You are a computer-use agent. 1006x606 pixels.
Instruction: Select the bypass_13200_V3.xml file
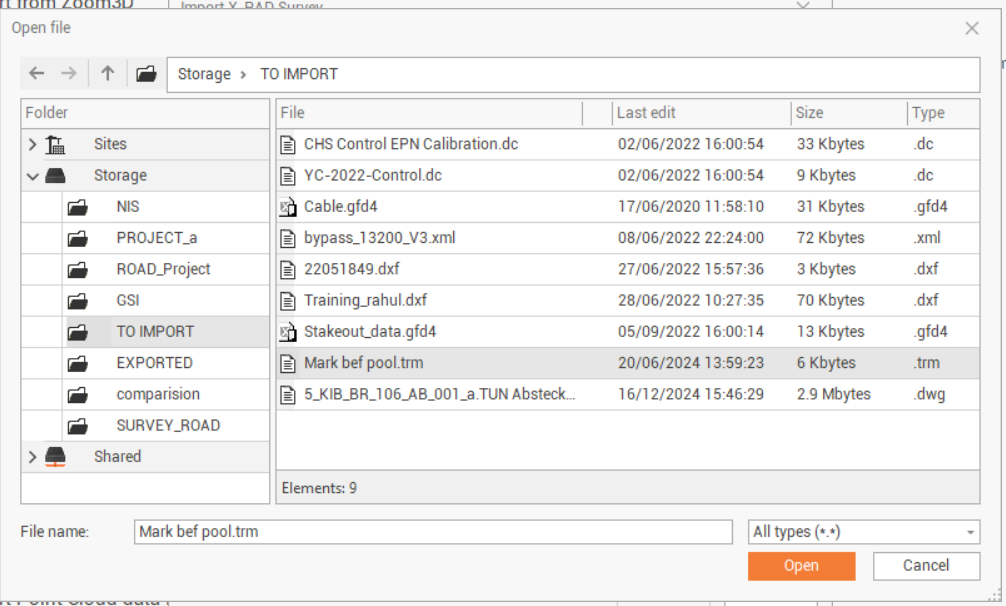(x=379, y=238)
